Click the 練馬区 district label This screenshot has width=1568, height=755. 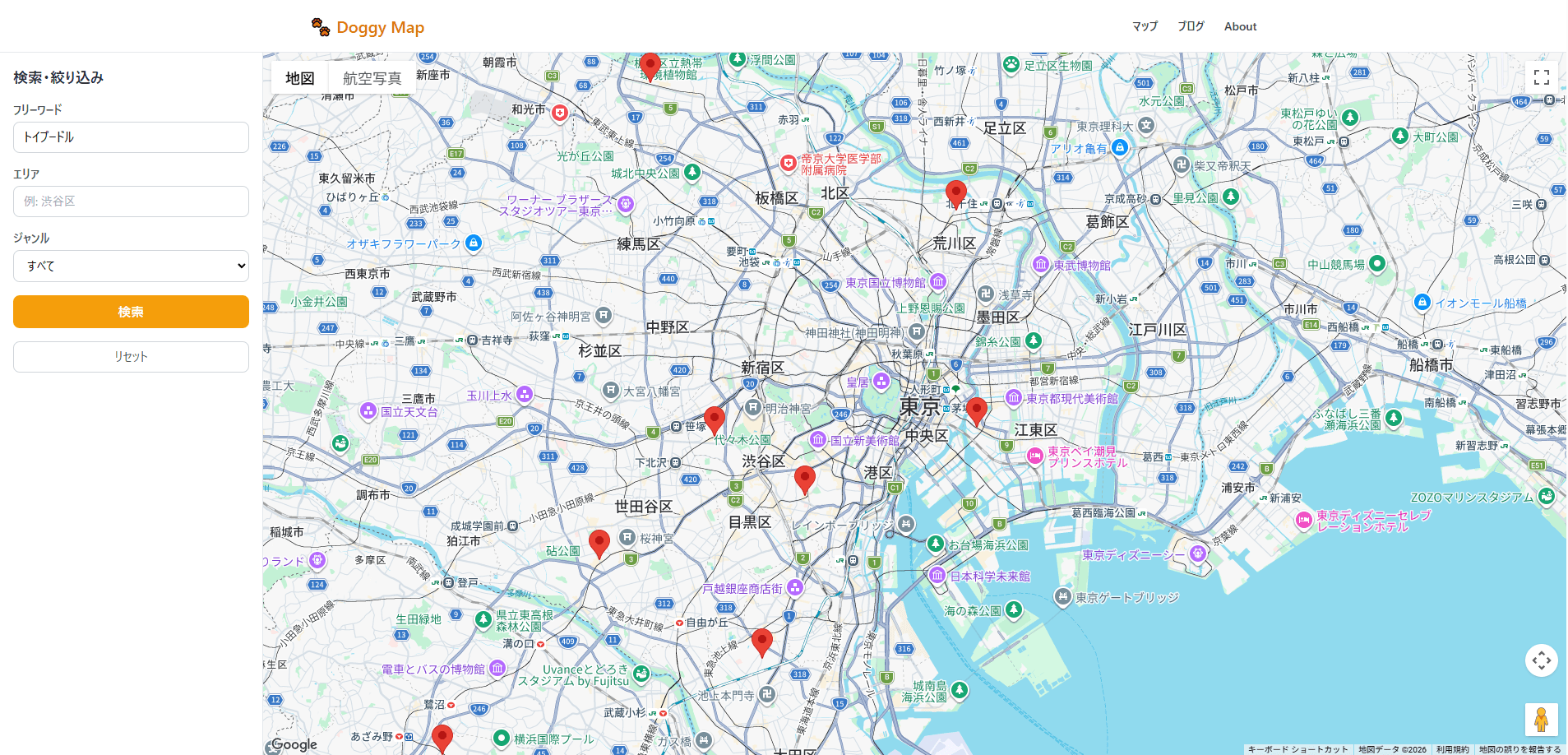(x=639, y=244)
